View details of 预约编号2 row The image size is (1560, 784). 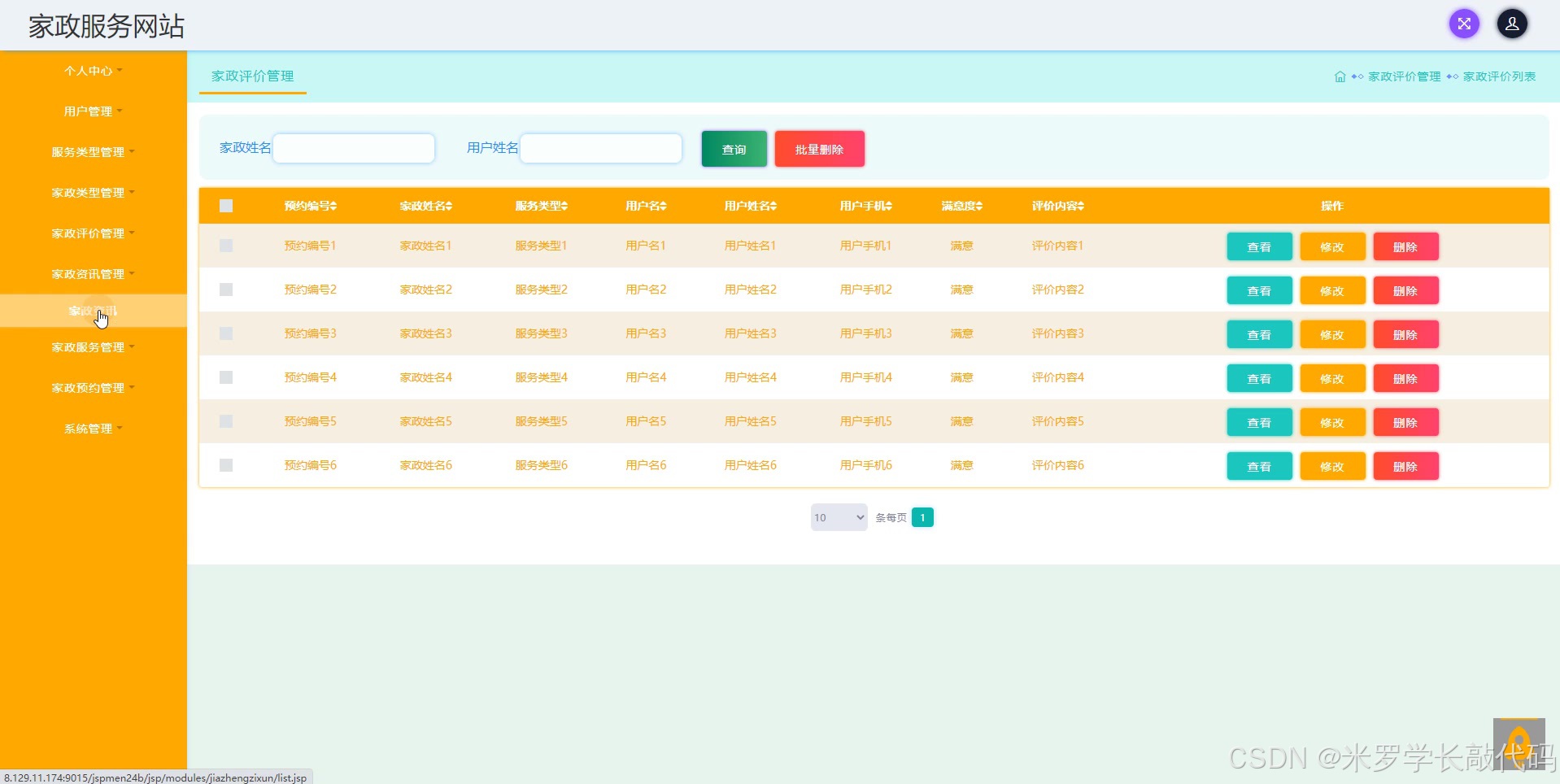tap(1259, 290)
